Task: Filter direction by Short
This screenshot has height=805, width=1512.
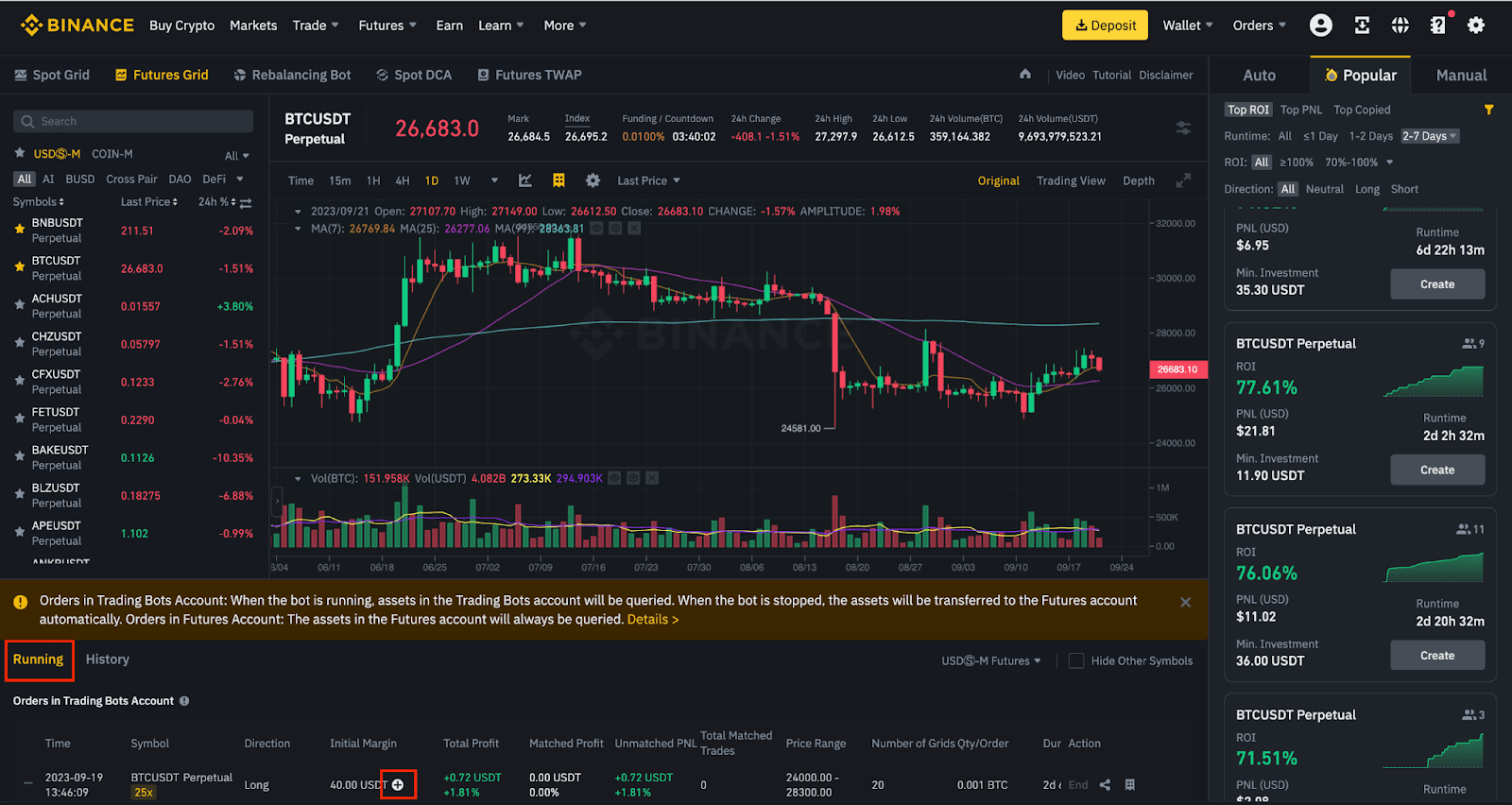Action: [1404, 189]
